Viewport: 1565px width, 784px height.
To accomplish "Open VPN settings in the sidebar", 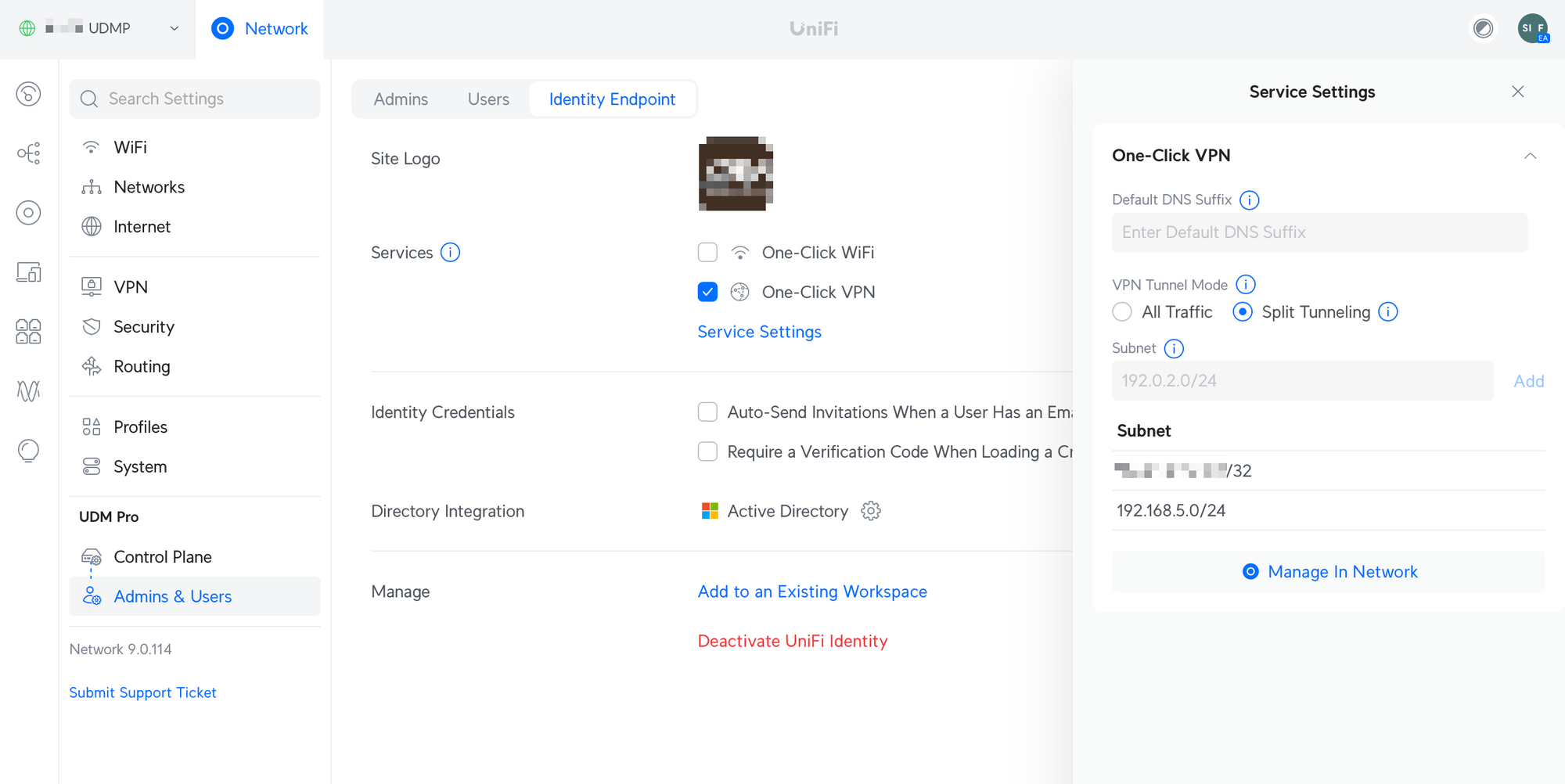I will [131, 287].
